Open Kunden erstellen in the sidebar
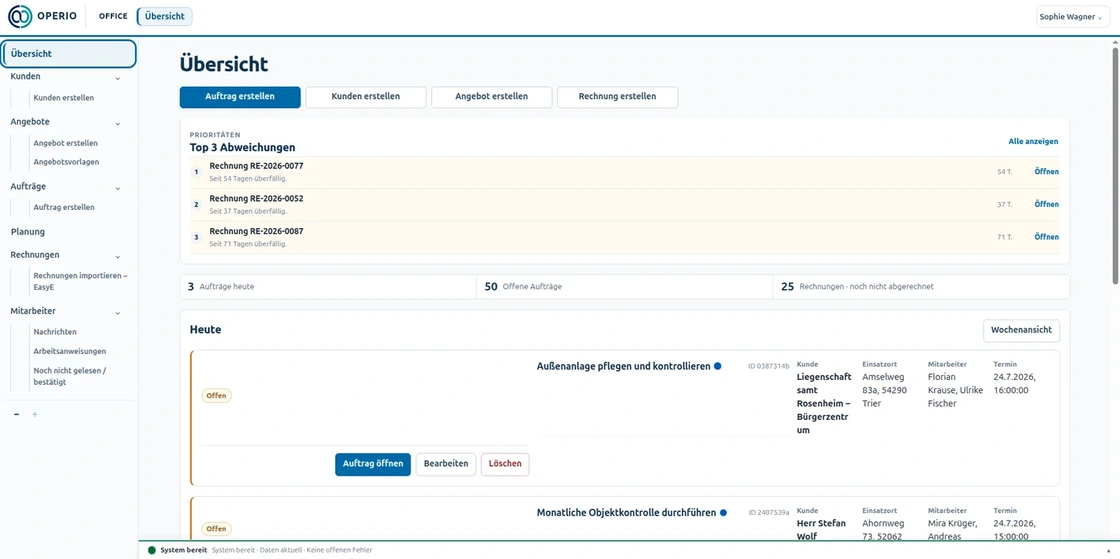 [64, 98]
